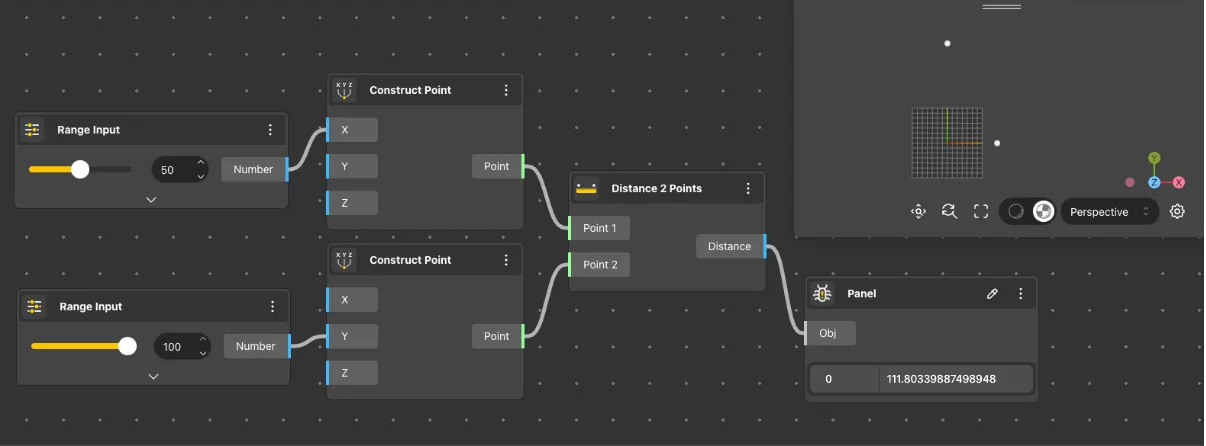Switch viewport to shaded display mode
Screen dimensions: 1206x446
[x=1015, y=211]
